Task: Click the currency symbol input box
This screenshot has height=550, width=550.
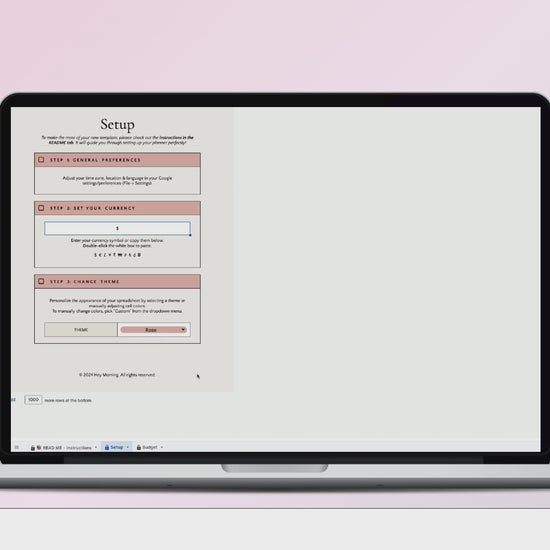Action: tap(118, 228)
